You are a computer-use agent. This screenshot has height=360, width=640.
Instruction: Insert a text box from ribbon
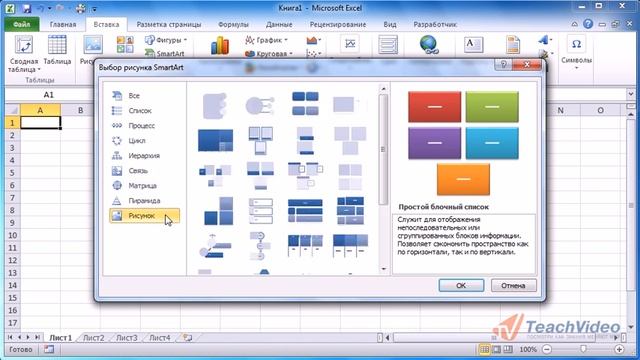click(473, 44)
